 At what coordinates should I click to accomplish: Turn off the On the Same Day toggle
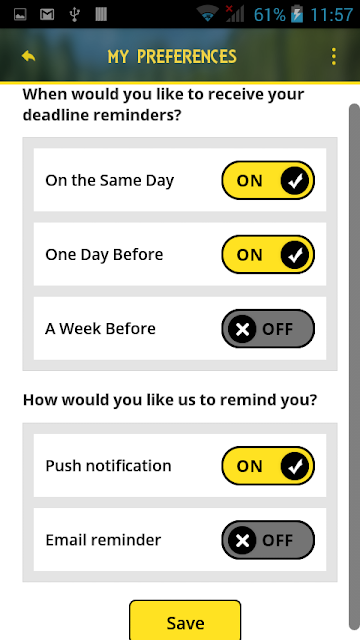[268, 180]
